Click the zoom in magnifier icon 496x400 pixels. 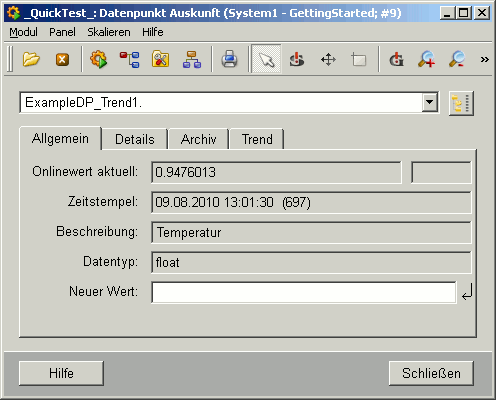click(427, 59)
